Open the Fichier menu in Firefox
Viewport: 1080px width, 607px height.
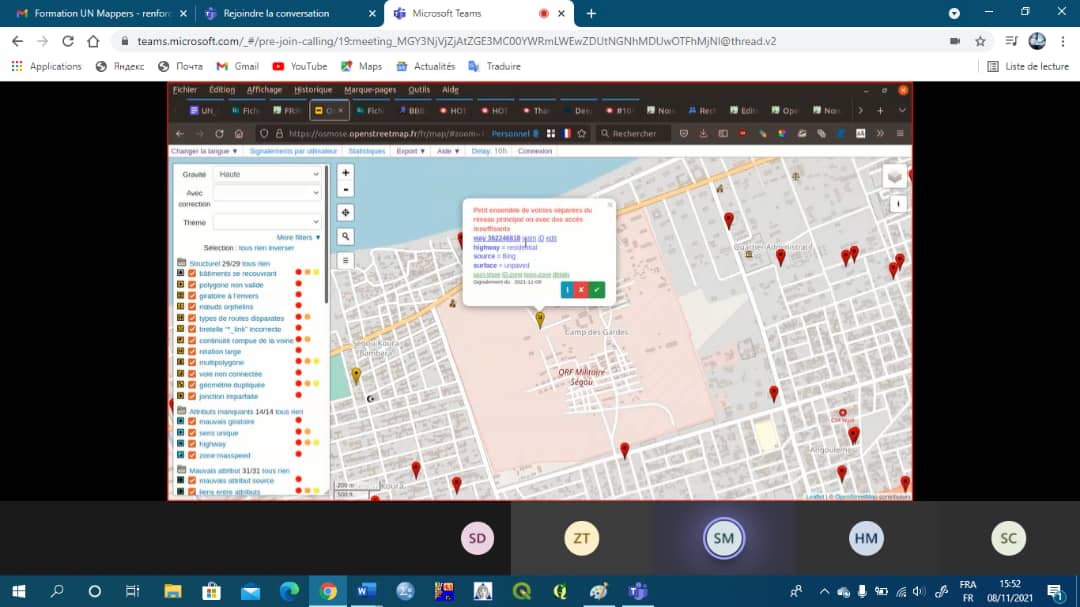(x=185, y=90)
